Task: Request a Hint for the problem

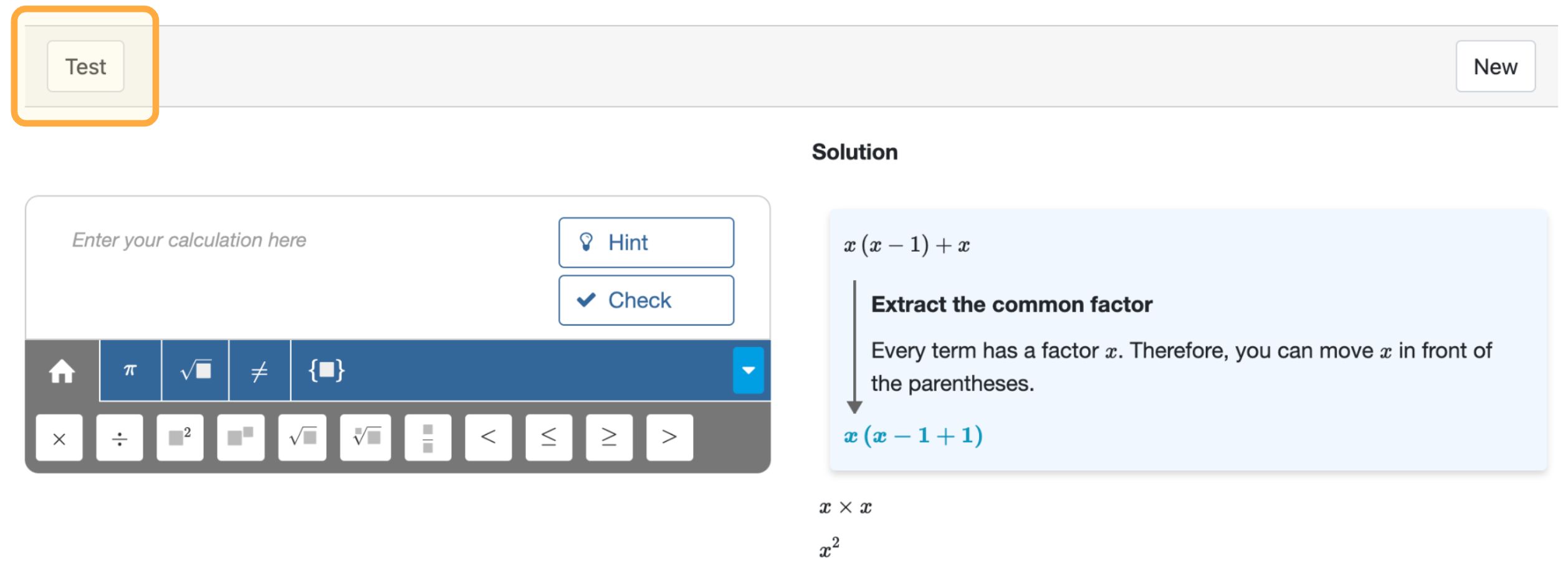Action: [646, 242]
